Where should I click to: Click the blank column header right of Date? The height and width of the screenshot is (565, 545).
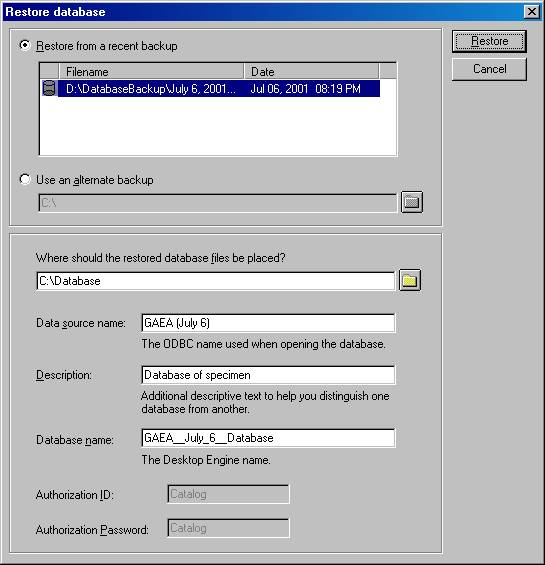388,71
